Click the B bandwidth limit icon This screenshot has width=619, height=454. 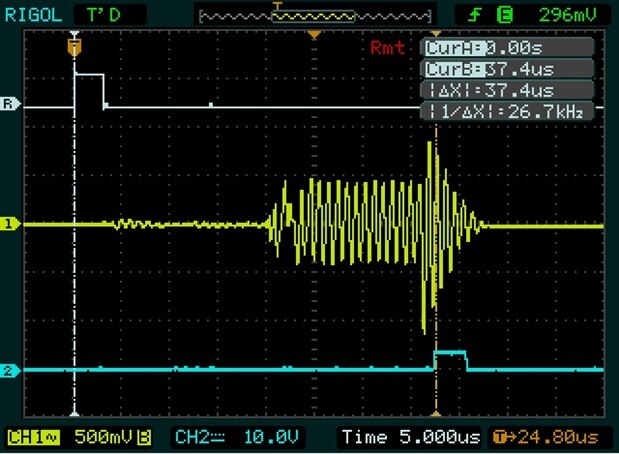[x=144, y=437]
